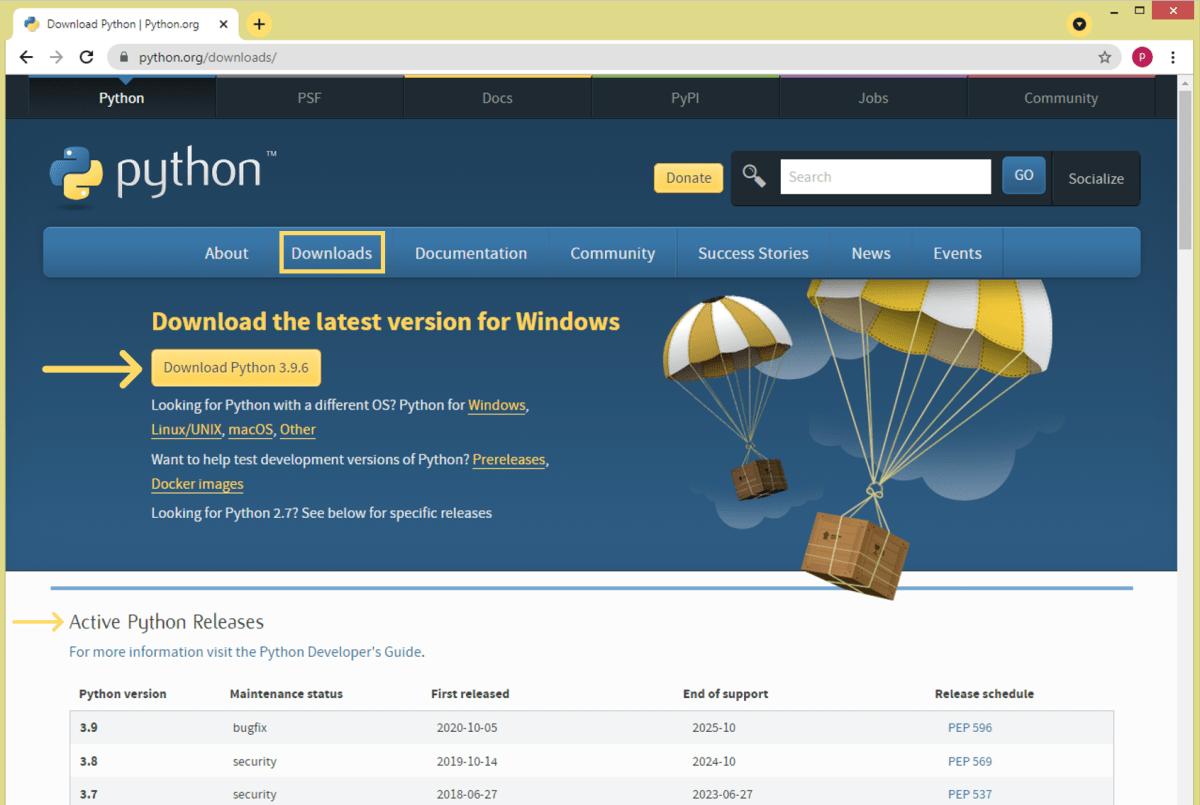Image resolution: width=1200 pixels, height=805 pixels.
Task: Follow the macOS link
Action: pyautogui.click(x=250, y=429)
